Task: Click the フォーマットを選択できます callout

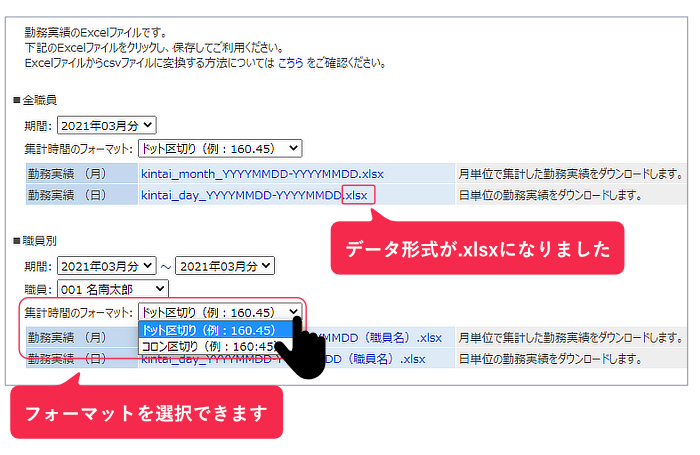Action: pyautogui.click(x=146, y=412)
